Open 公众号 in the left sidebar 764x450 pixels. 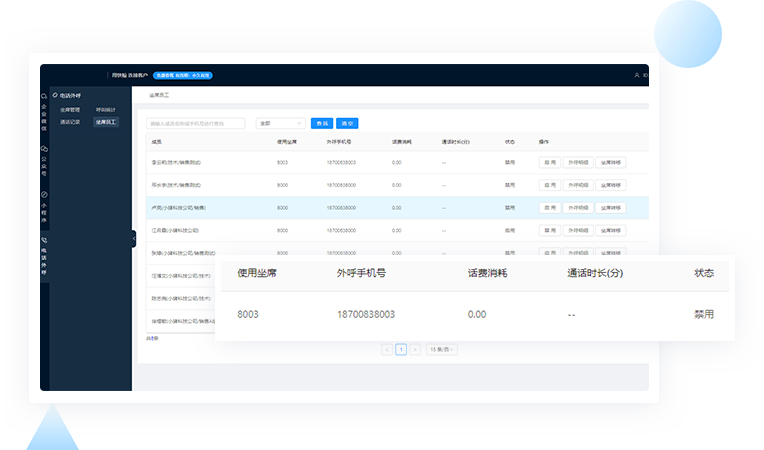(x=44, y=158)
